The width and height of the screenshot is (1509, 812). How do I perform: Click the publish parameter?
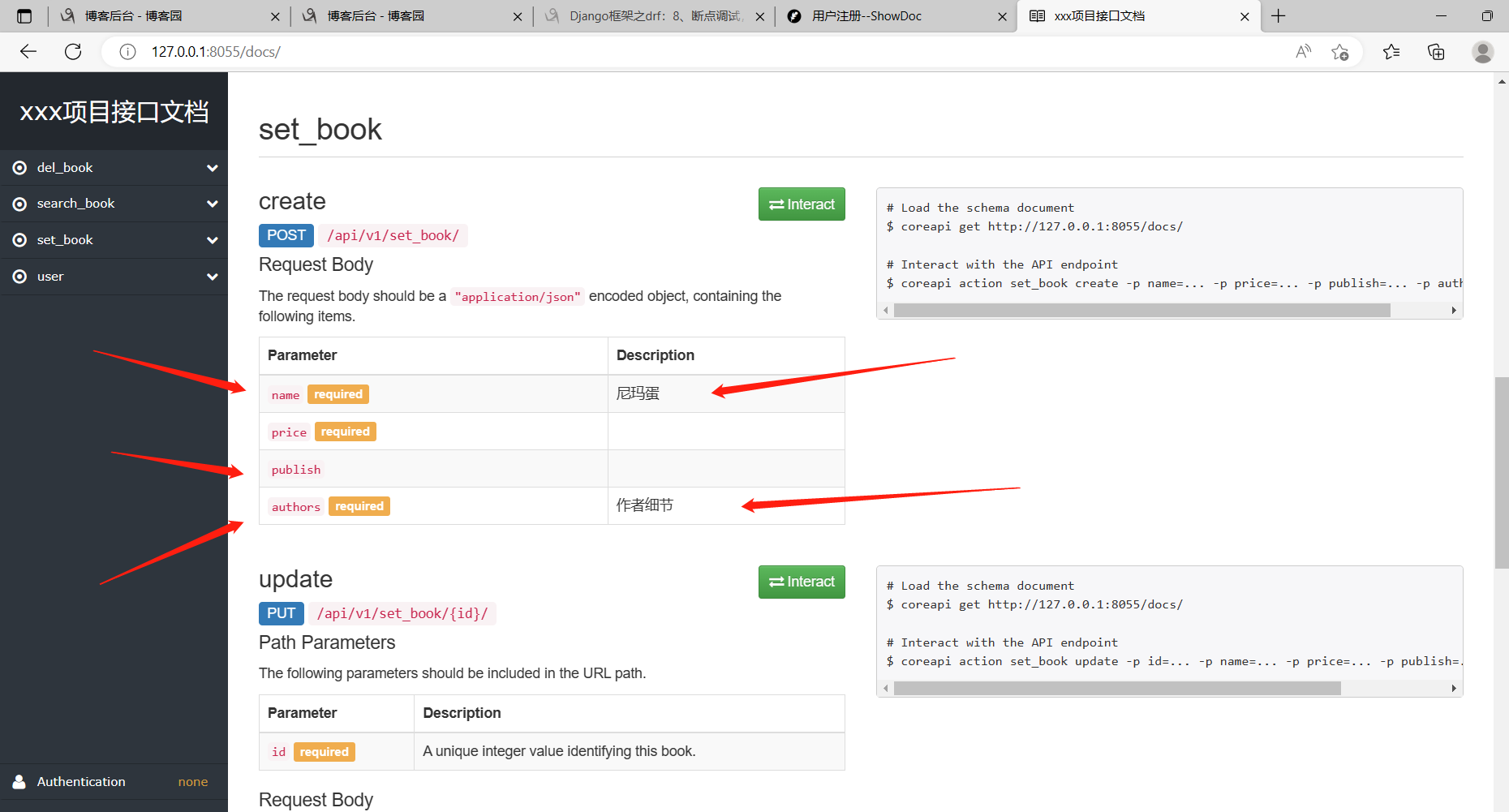296,470
